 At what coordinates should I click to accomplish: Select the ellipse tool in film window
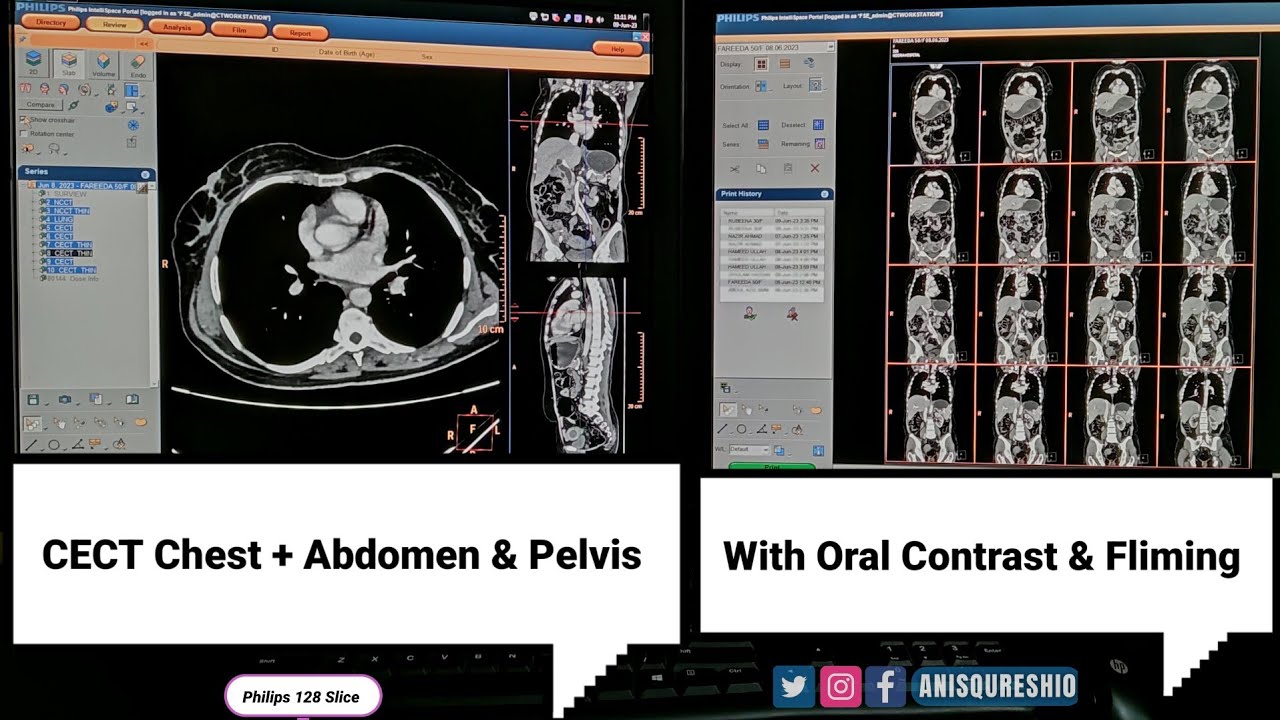741,429
